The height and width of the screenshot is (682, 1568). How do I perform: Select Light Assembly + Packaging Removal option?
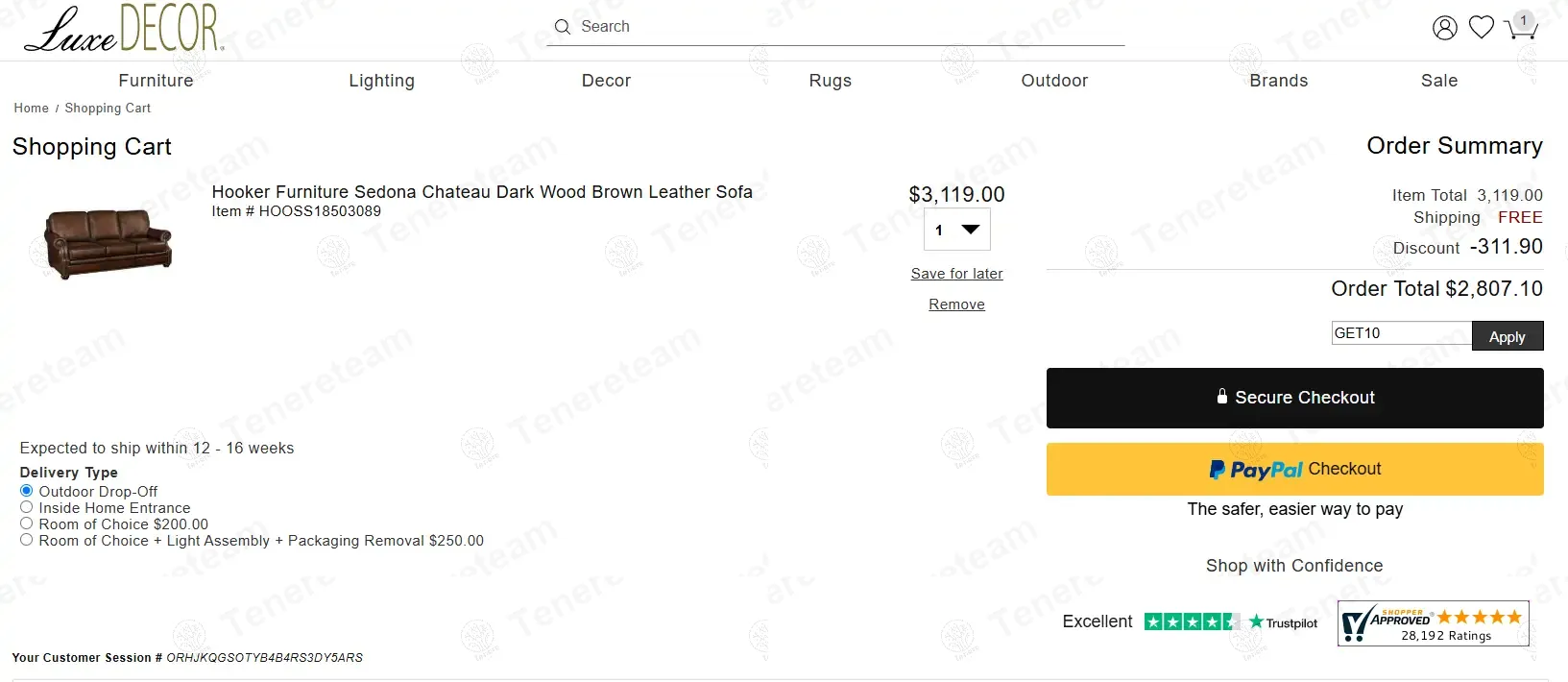click(27, 540)
